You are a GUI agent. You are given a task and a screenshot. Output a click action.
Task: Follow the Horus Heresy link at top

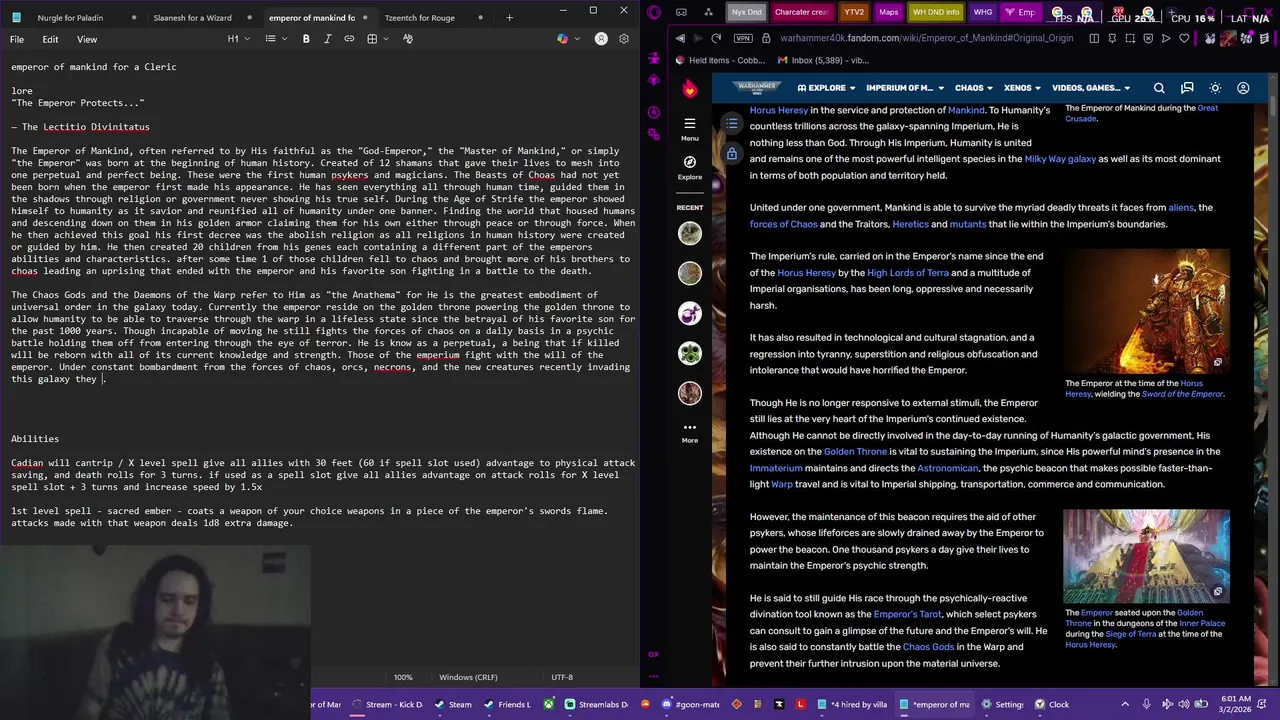[778, 110]
